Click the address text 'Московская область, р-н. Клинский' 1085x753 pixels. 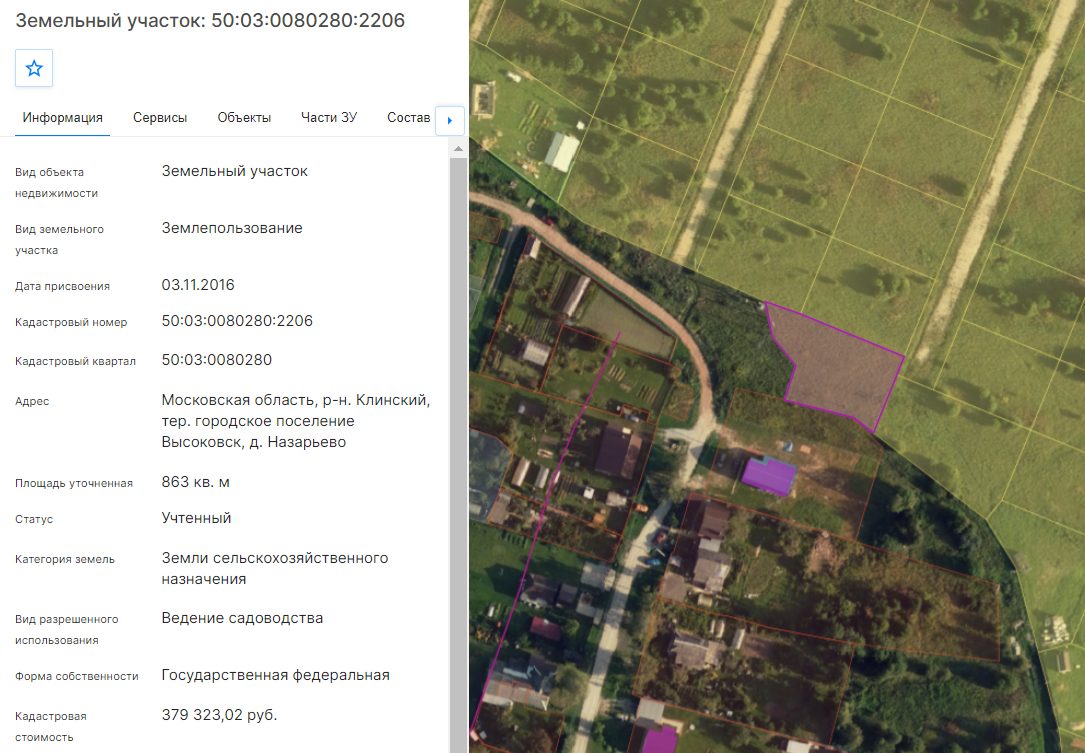295,400
